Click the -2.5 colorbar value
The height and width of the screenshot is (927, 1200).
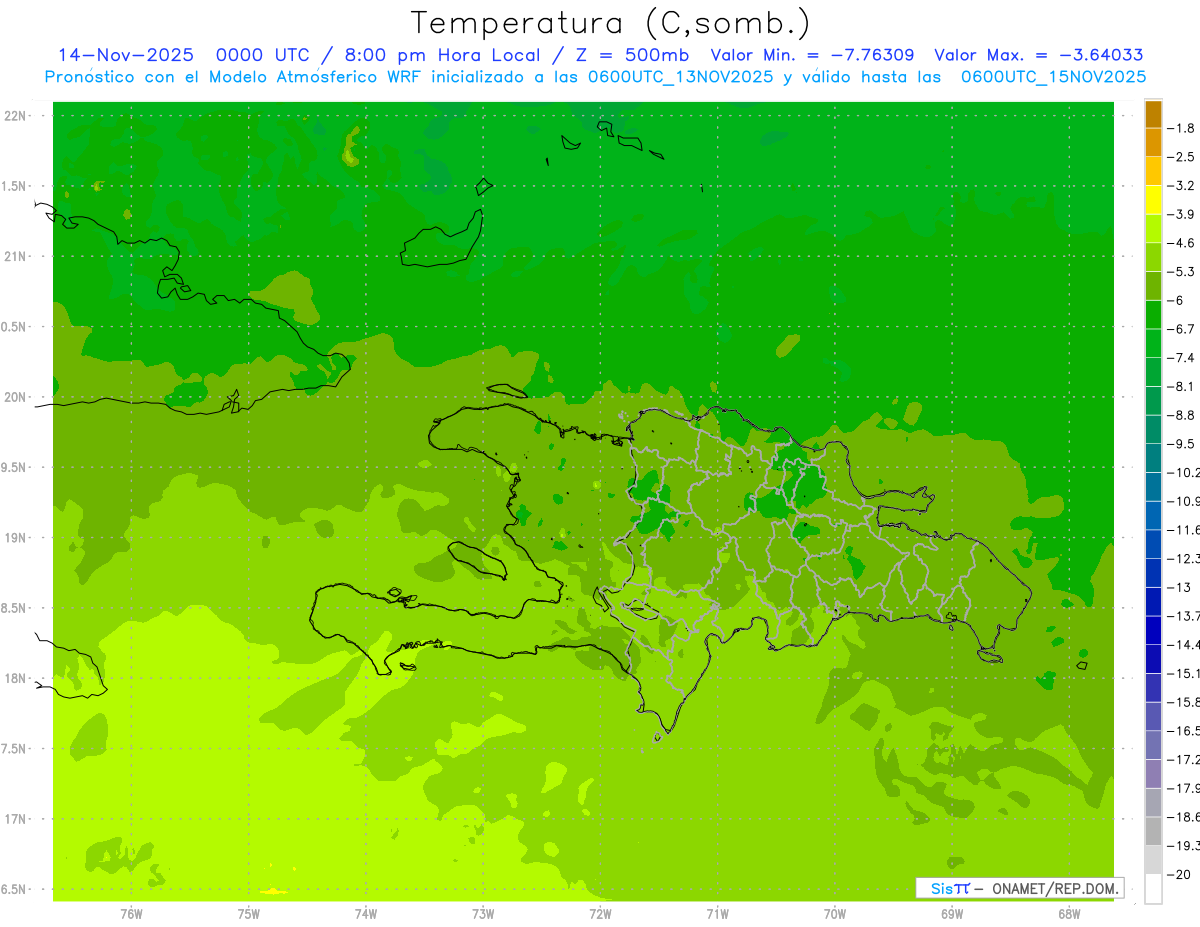click(x=1182, y=157)
